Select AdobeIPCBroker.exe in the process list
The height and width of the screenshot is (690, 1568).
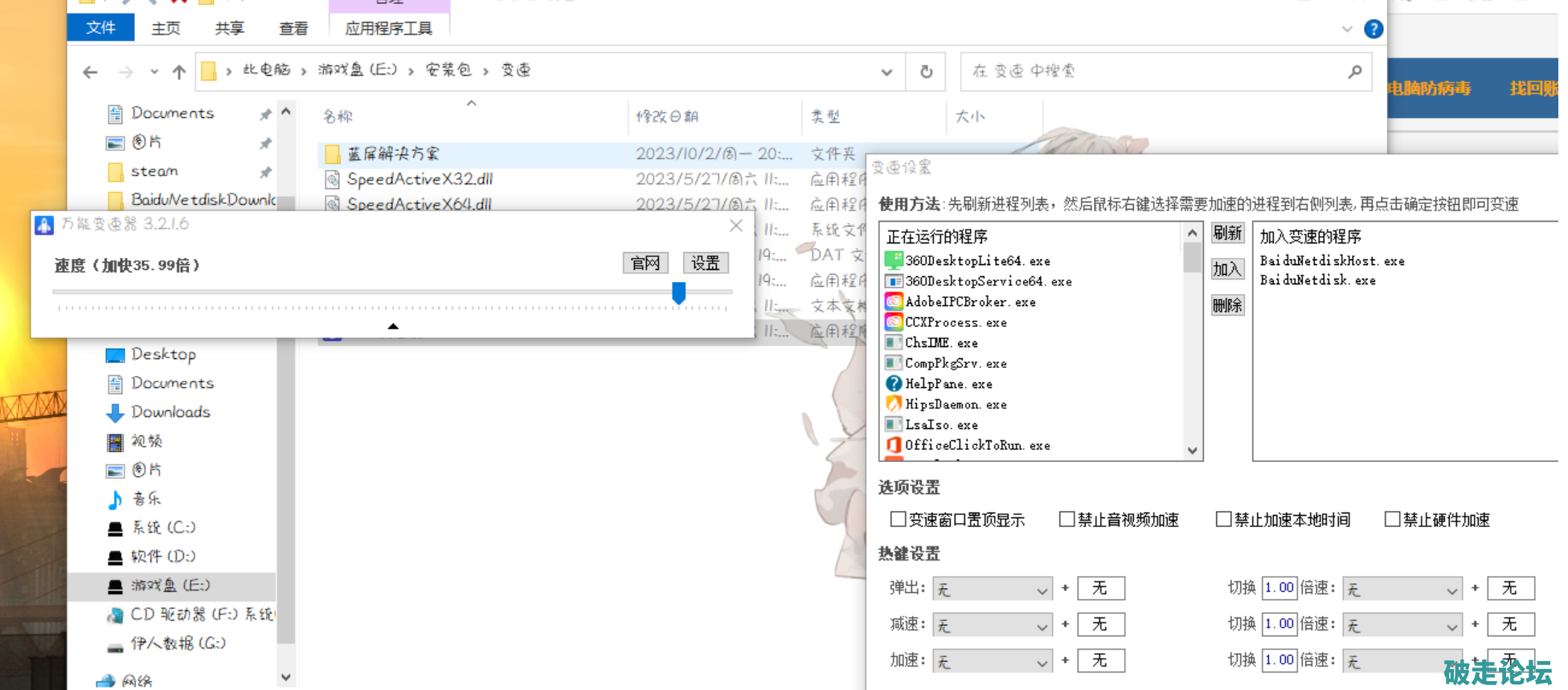(969, 302)
